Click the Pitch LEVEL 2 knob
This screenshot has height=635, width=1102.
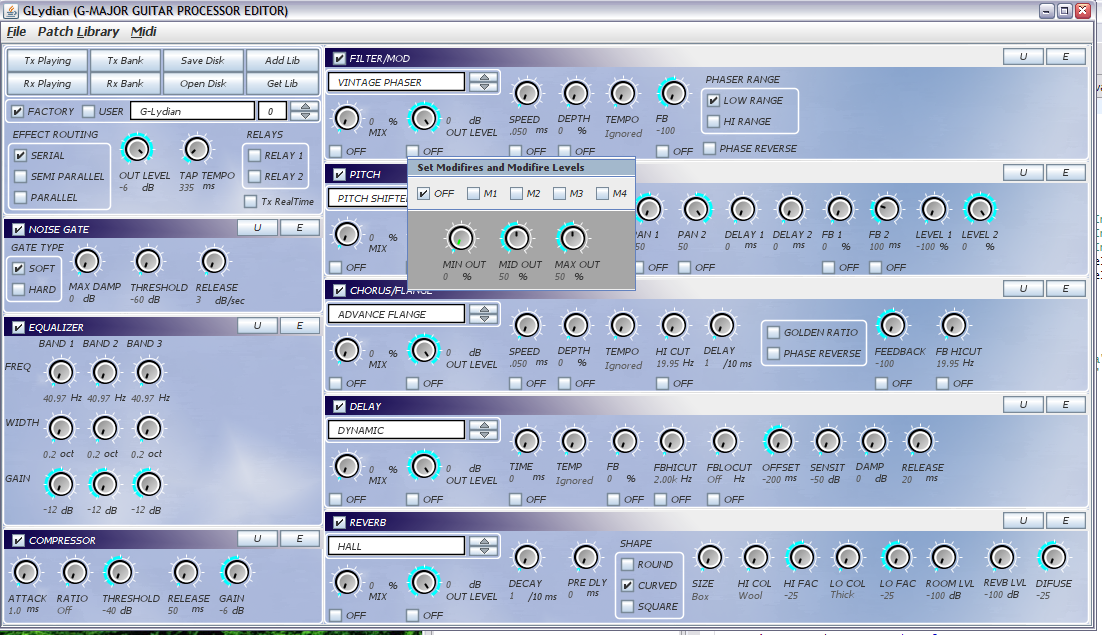click(x=980, y=209)
